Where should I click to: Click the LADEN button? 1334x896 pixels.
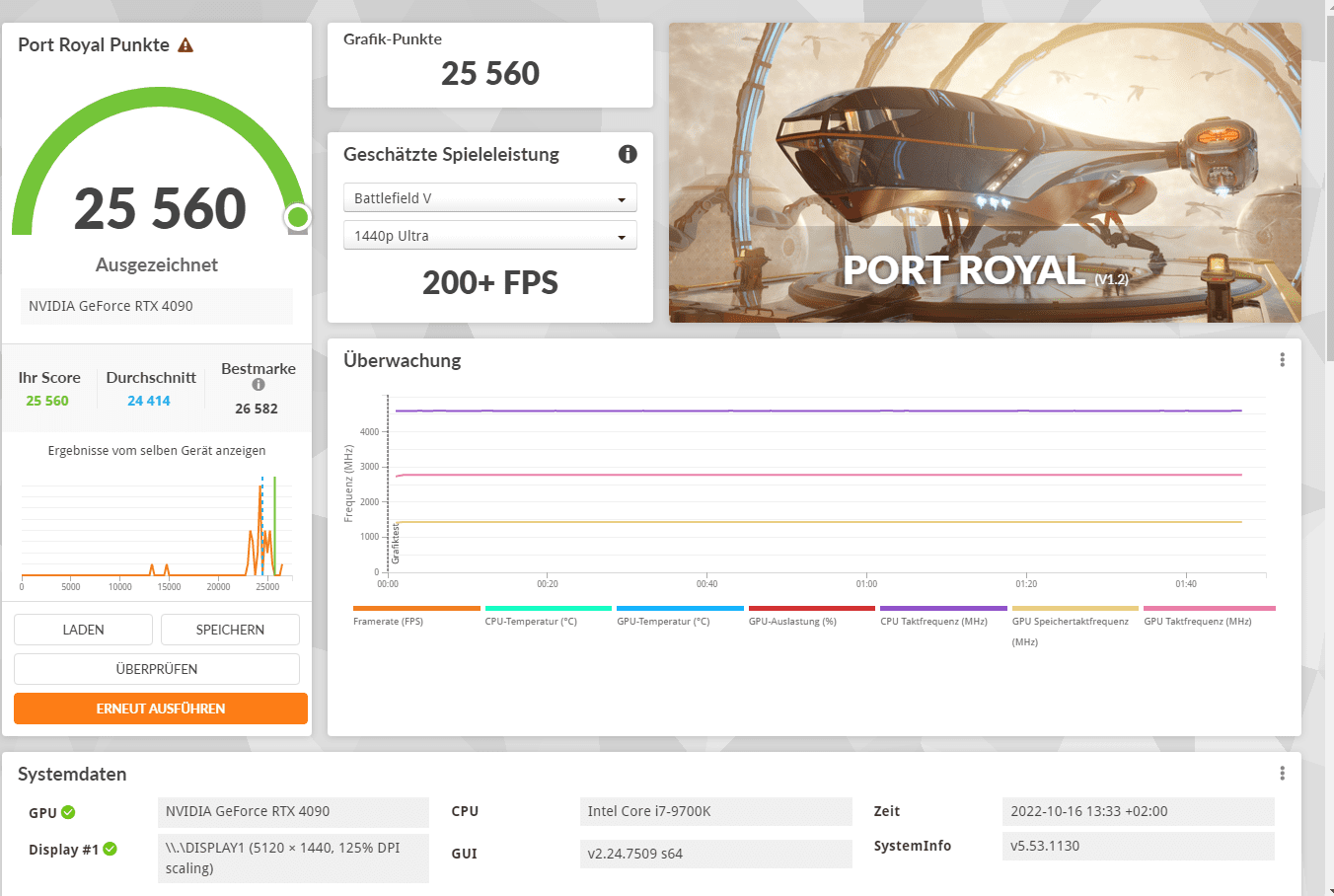pyautogui.click(x=83, y=630)
